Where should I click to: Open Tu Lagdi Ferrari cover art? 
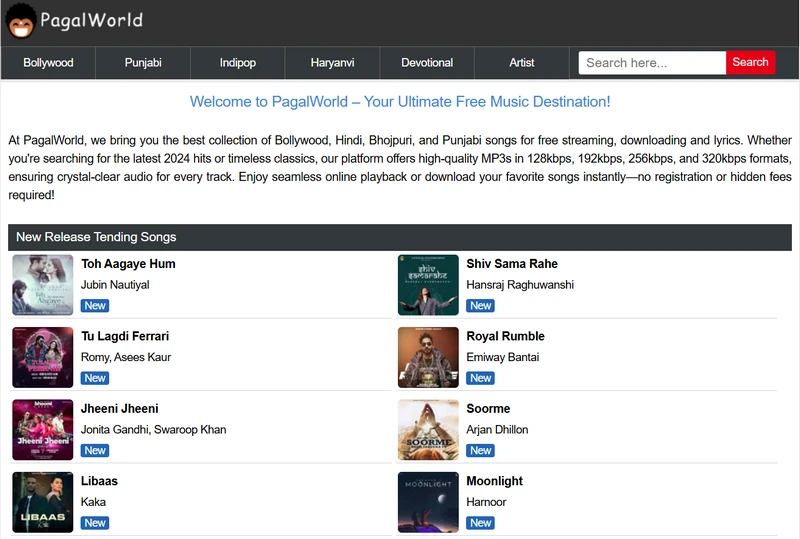click(43, 357)
